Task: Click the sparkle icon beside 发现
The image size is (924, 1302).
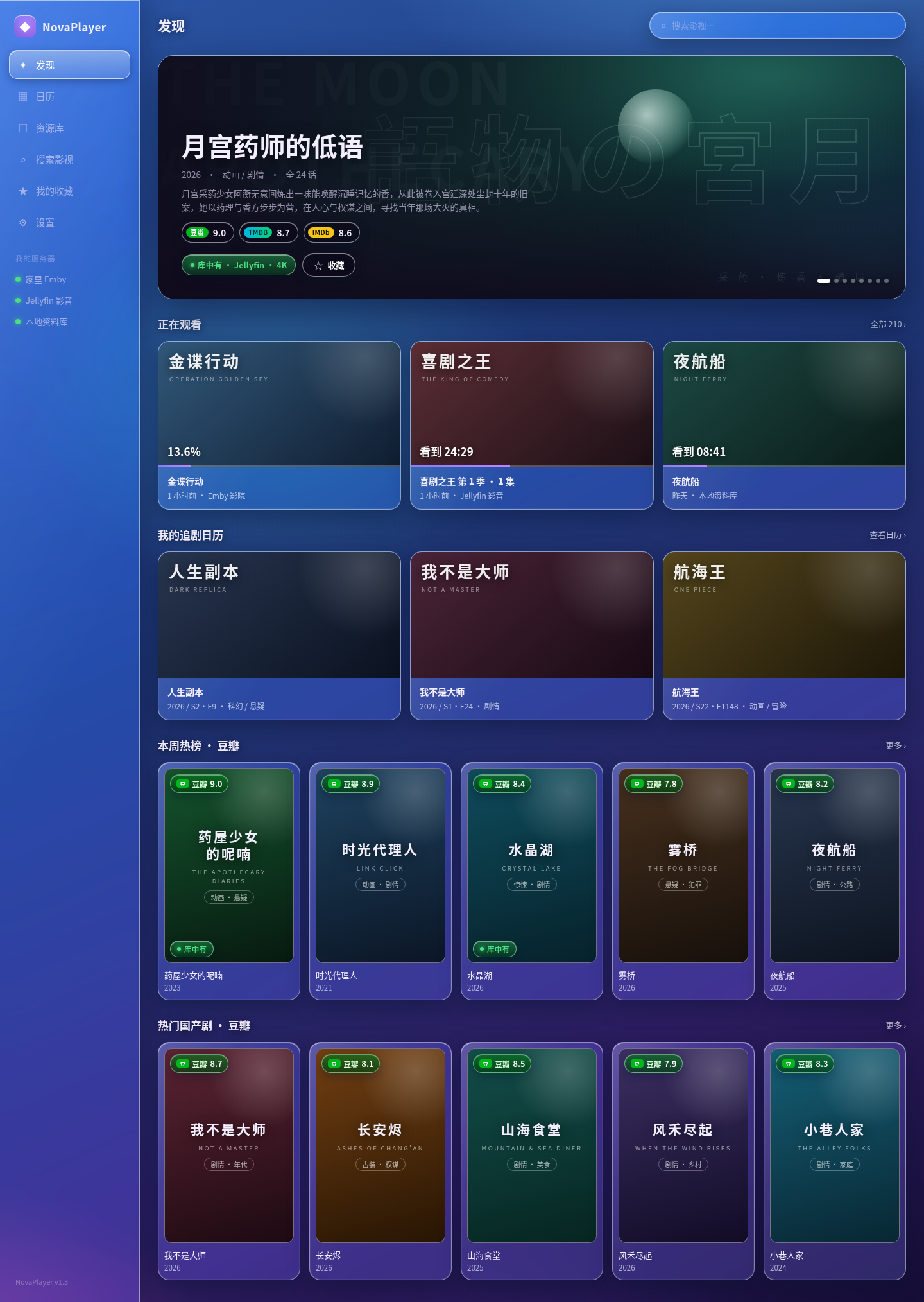Action: click(x=23, y=65)
